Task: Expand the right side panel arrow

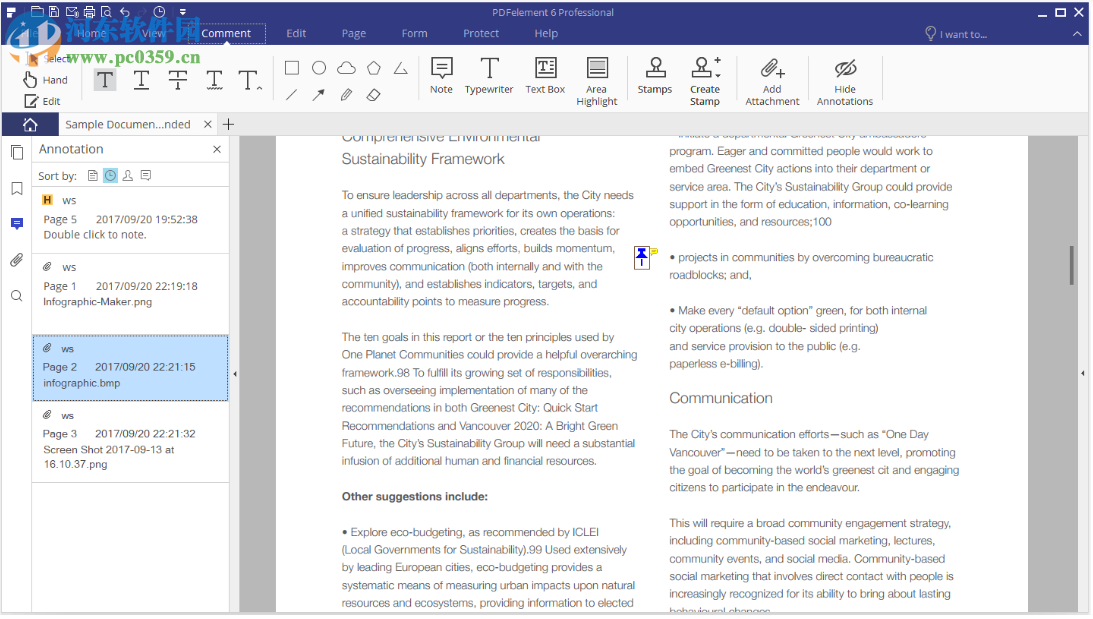Action: click(1082, 373)
